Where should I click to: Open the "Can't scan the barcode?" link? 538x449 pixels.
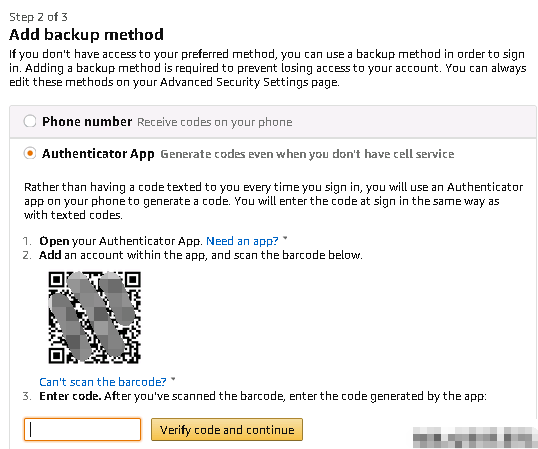[x=103, y=382]
